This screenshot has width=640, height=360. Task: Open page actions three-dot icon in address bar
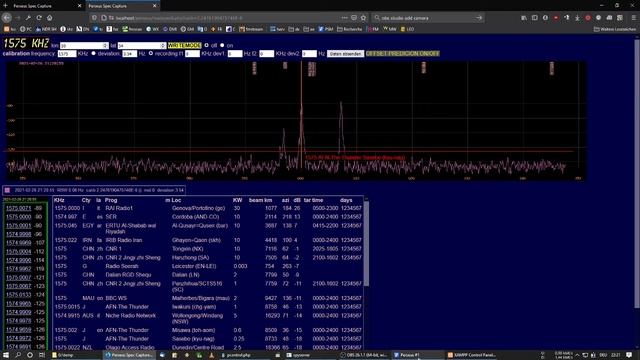[x=344, y=18]
